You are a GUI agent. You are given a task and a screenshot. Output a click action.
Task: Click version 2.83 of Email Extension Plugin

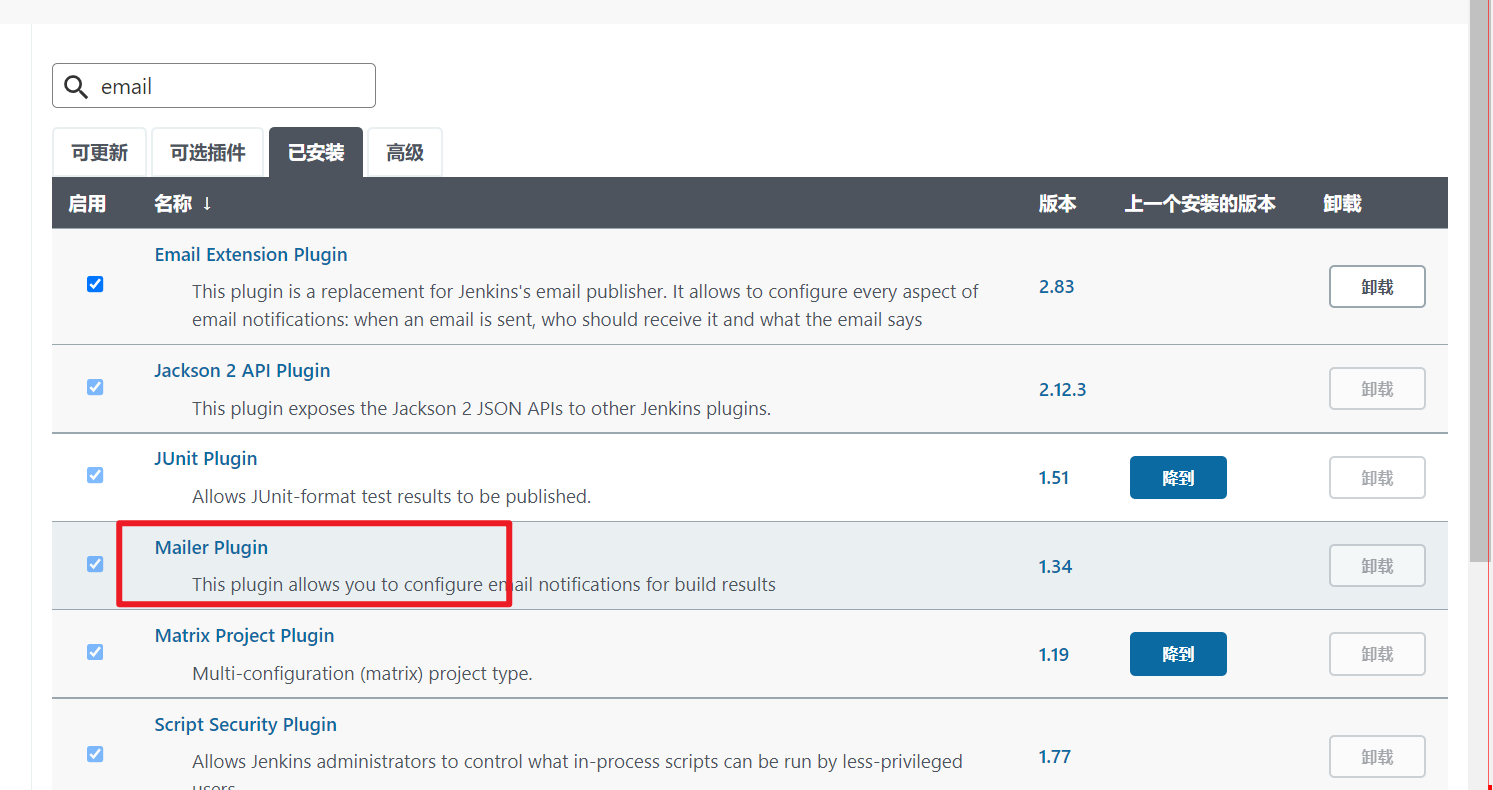pos(1056,287)
